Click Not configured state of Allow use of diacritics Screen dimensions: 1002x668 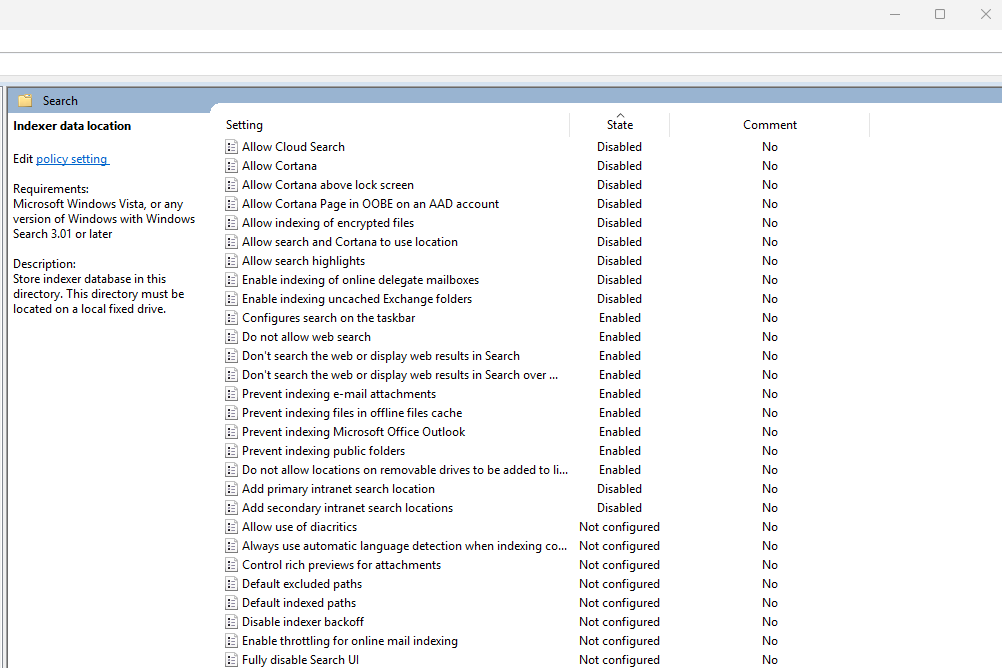point(619,527)
